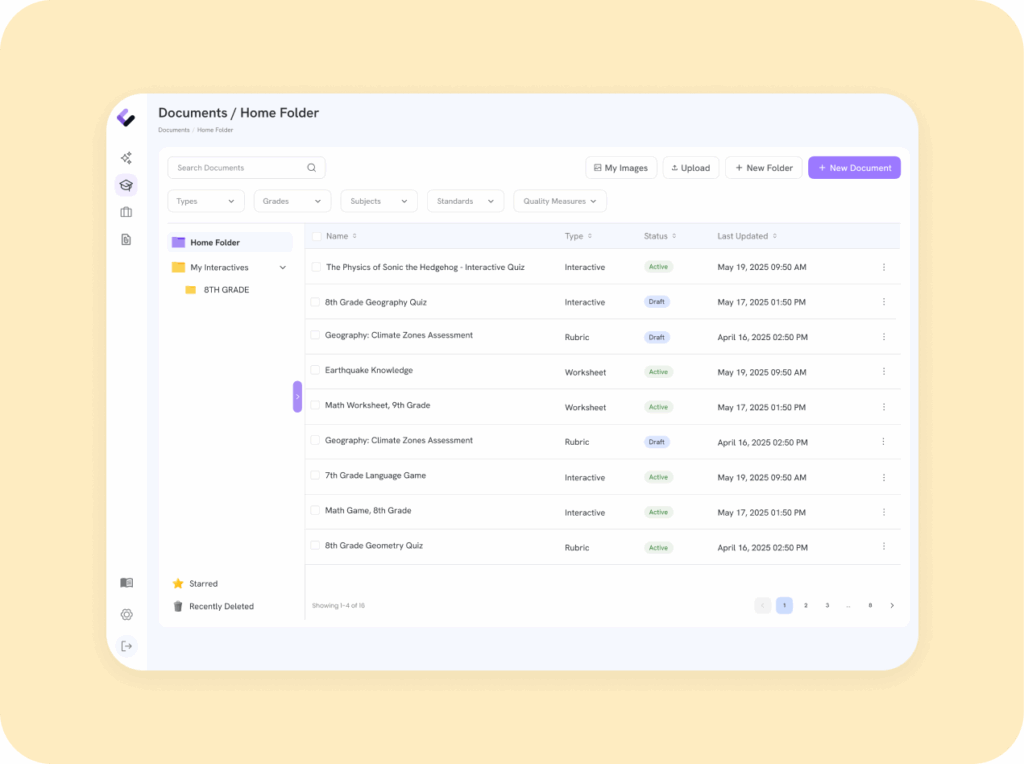Select the 8TH GRADE folder in tree
Image resolution: width=1024 pixels, height=764 pixels.
coord(226,290)
